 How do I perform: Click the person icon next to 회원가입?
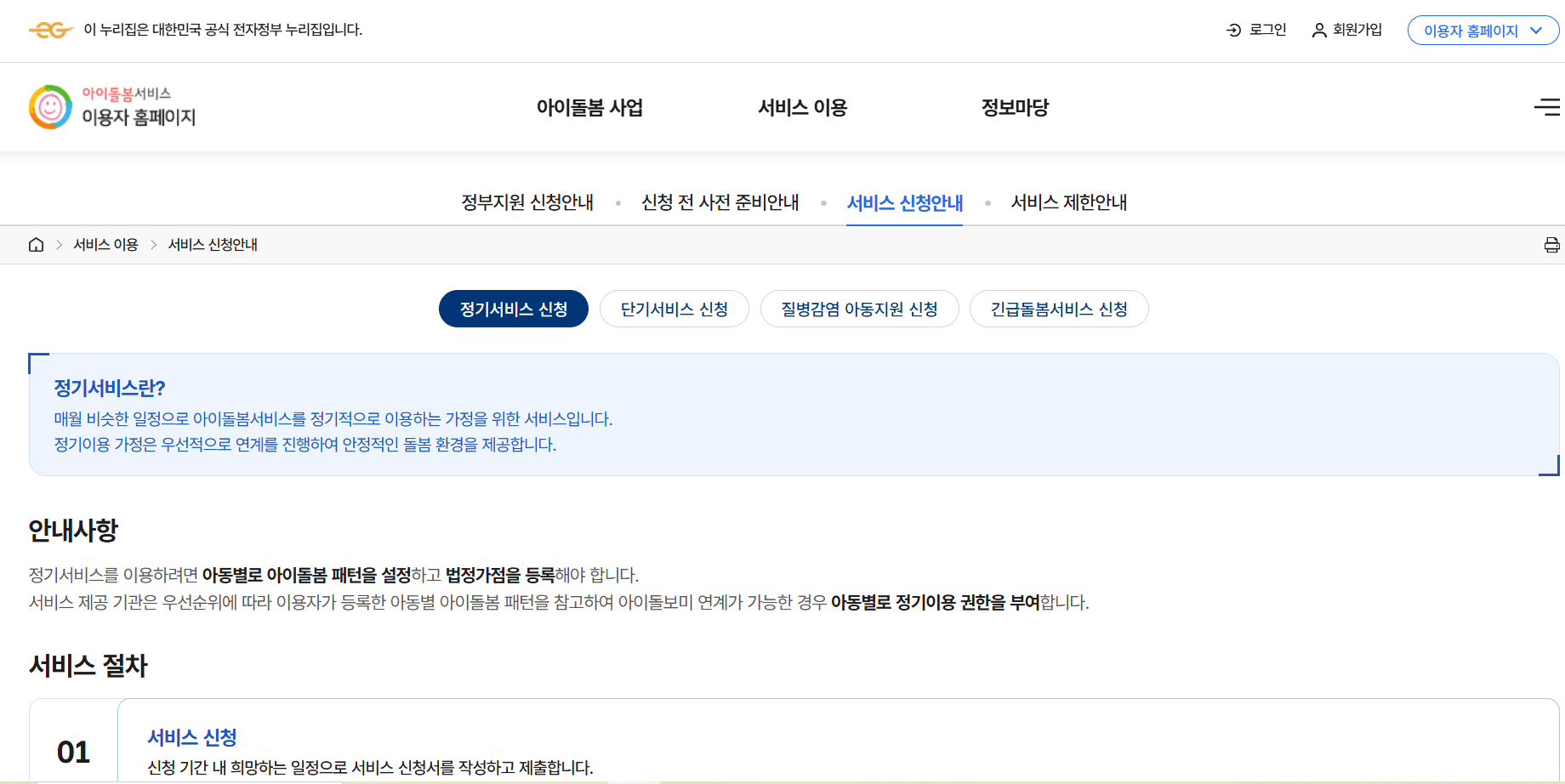[1319, 30]
